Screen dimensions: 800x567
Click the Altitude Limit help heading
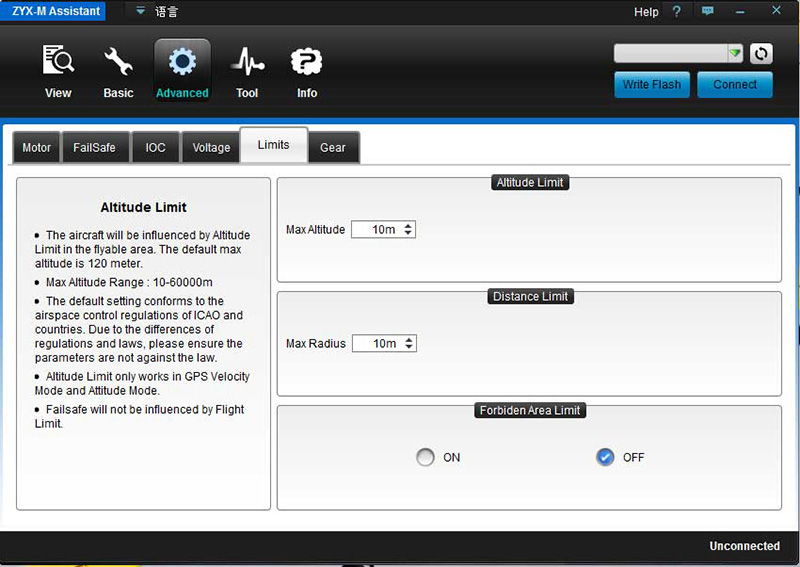[143, 207]
